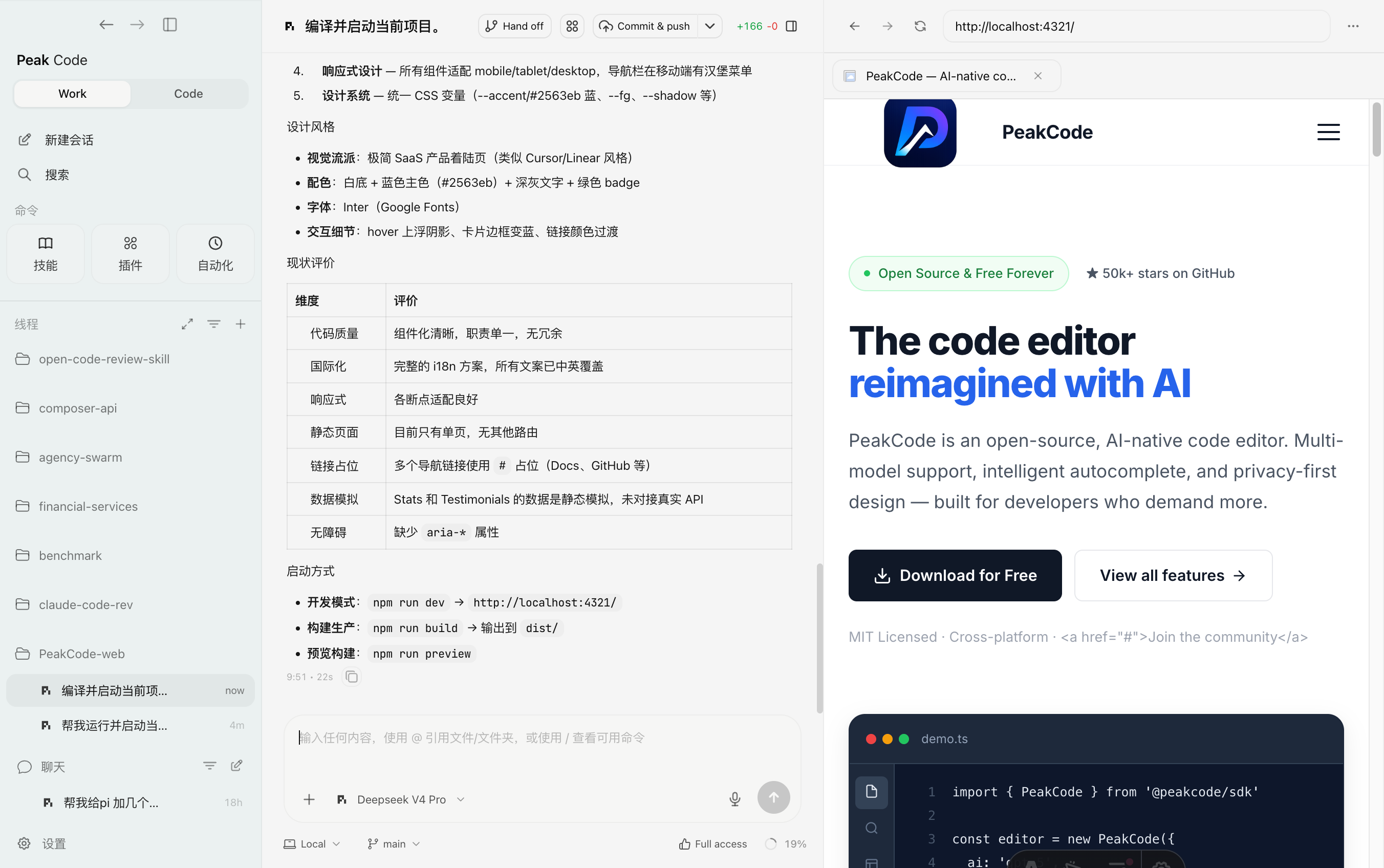Viewport: 1384px width, 868px height.
Task: Expand the claude-code-rev folder
Action: (x=131, y=604)
